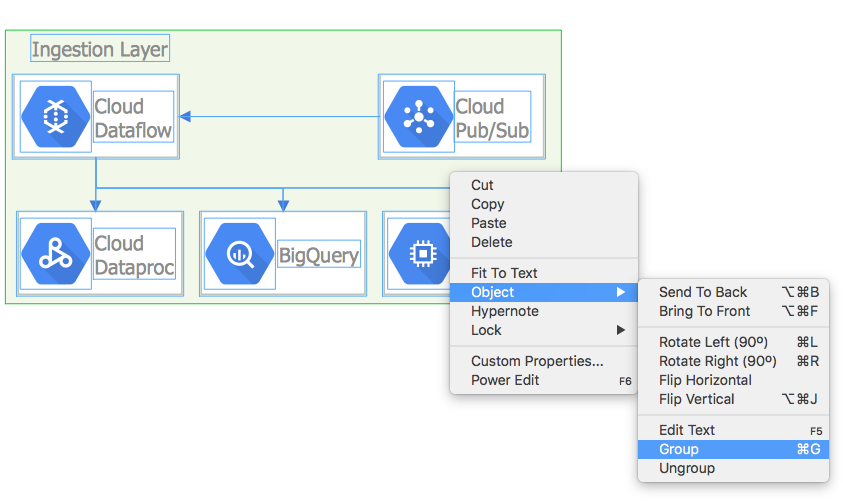The height and width of the screenshot is (502, 843).
Task: Select the Cloud Dataflow hexagon icon
Action: [x=56, y=117]
